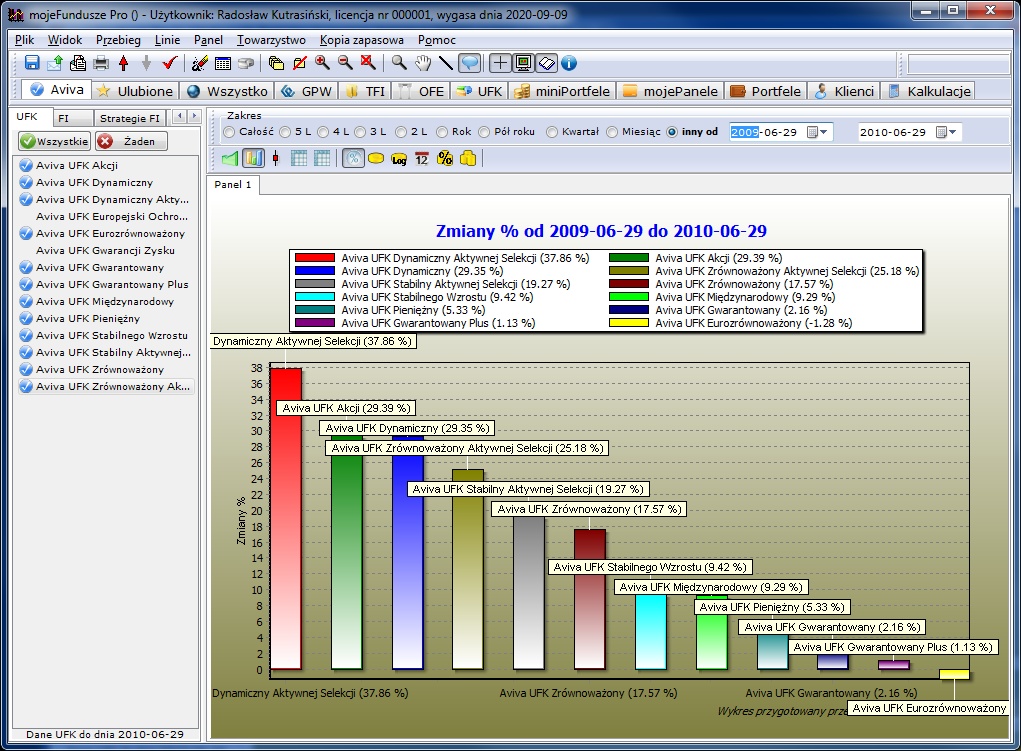Screen dimensions: 1021x751
Task: Switch to bar chart view icon
Action: 254,158
